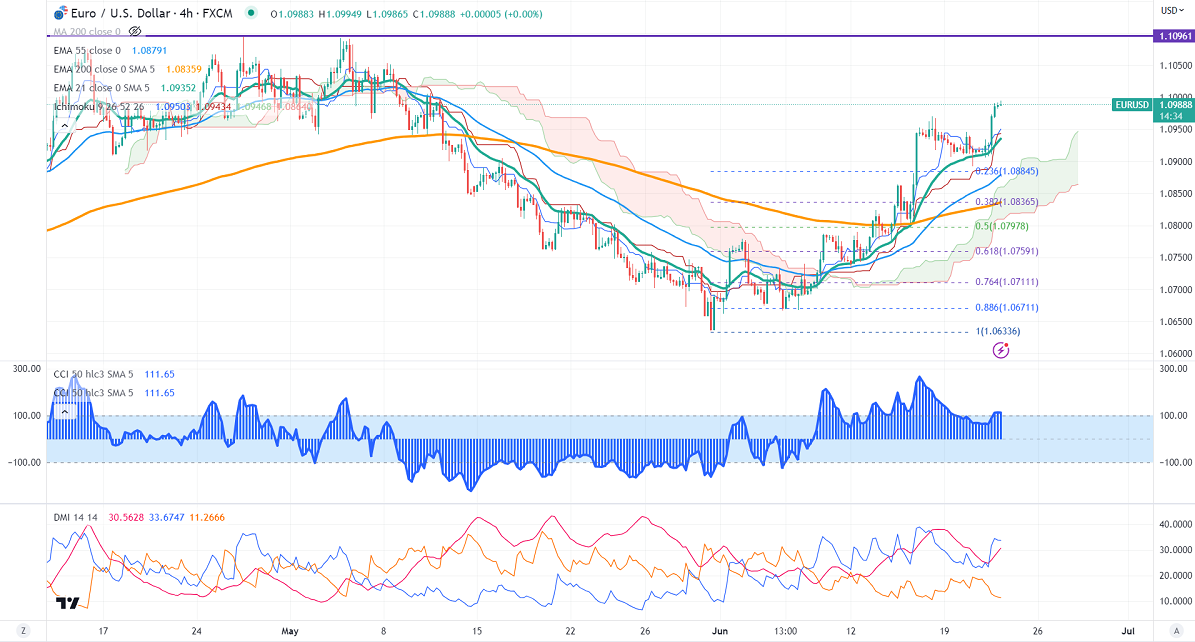Image resolution: width=1195 pixels, height=642 pixels.
Task: Click the May label on time axis
Action: click(x=290, y=631)
